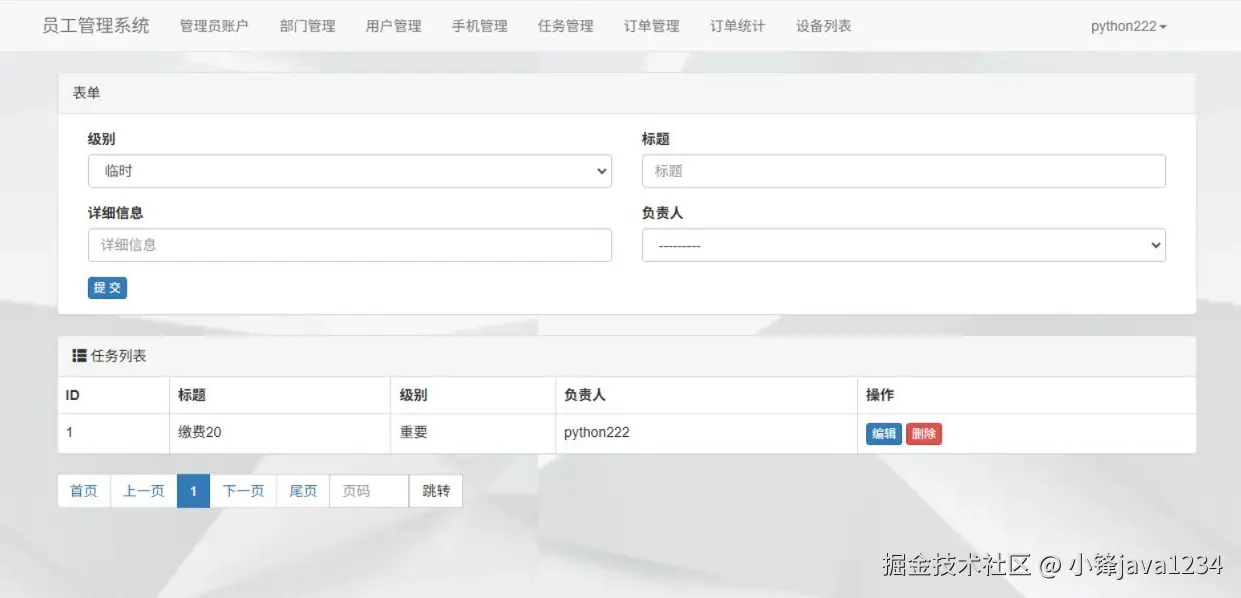Image resolution: width=1241 pixels, height=598 pixels.
Task: Open 部门管理 in the navbar
Action: coord(308,26)
